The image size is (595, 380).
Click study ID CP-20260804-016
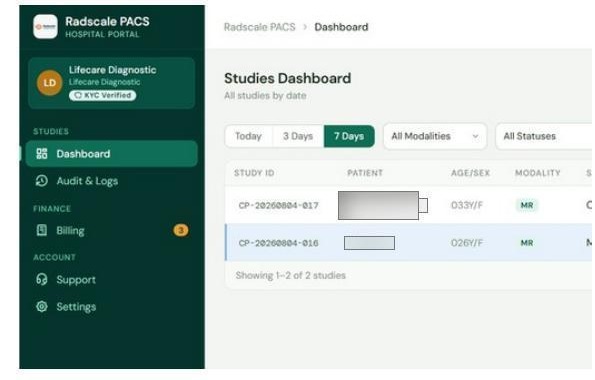[x=279, y=243]
